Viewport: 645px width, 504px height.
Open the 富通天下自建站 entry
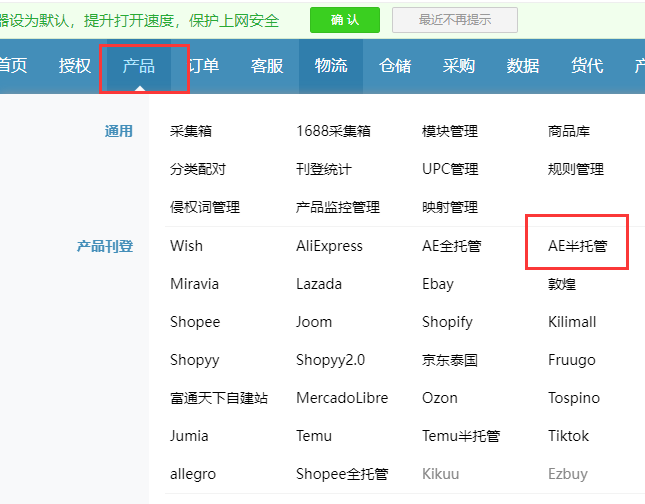coord(219,398)
